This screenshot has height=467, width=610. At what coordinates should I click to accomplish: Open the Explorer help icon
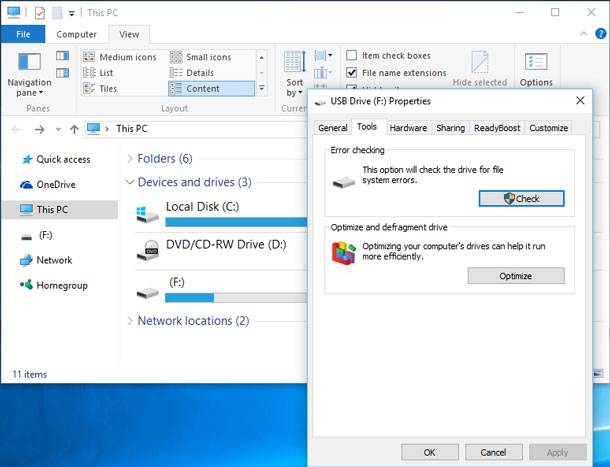coord(601,34)
